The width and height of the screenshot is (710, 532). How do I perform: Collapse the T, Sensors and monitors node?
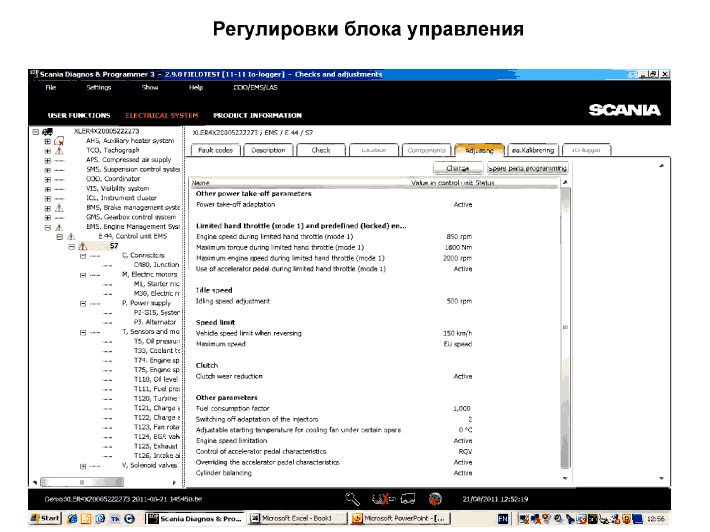pos(82,331)
